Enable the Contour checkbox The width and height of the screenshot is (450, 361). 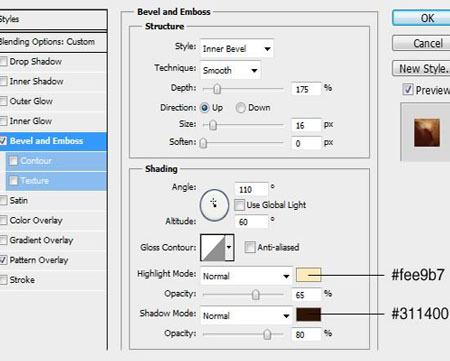(x=13, y=161)
